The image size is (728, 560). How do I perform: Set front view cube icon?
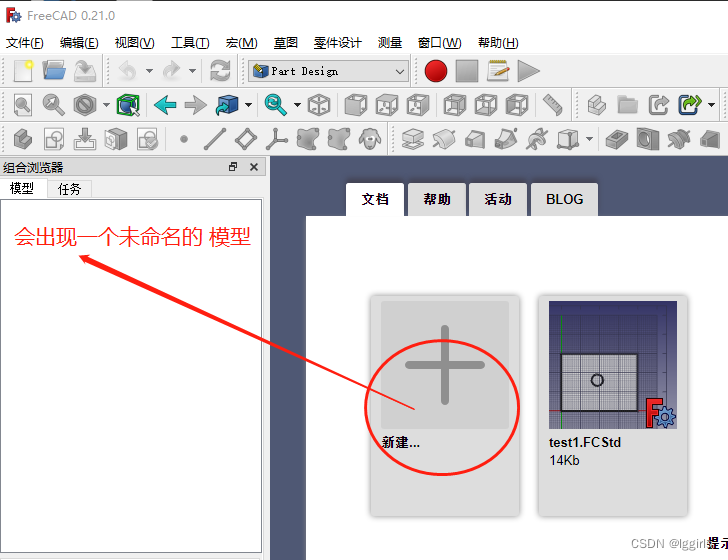356,105
